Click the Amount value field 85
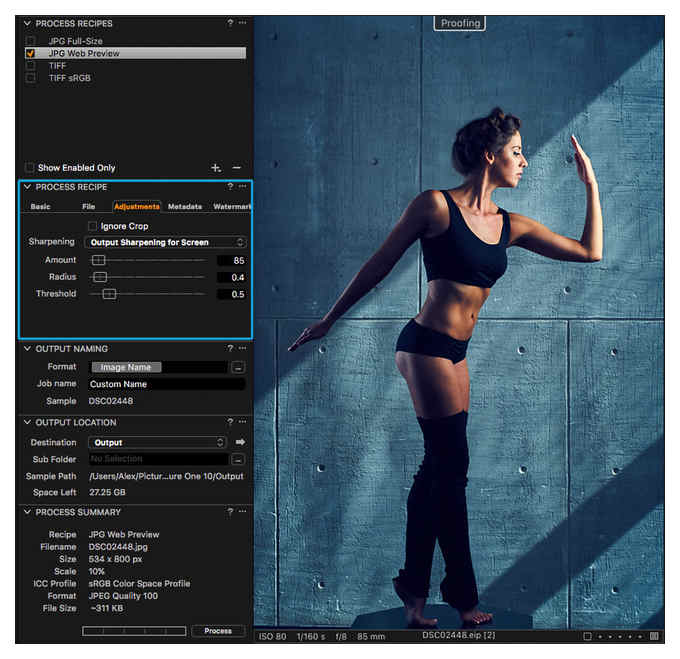This screenshot has width=680, height=659. coord(232,260)
